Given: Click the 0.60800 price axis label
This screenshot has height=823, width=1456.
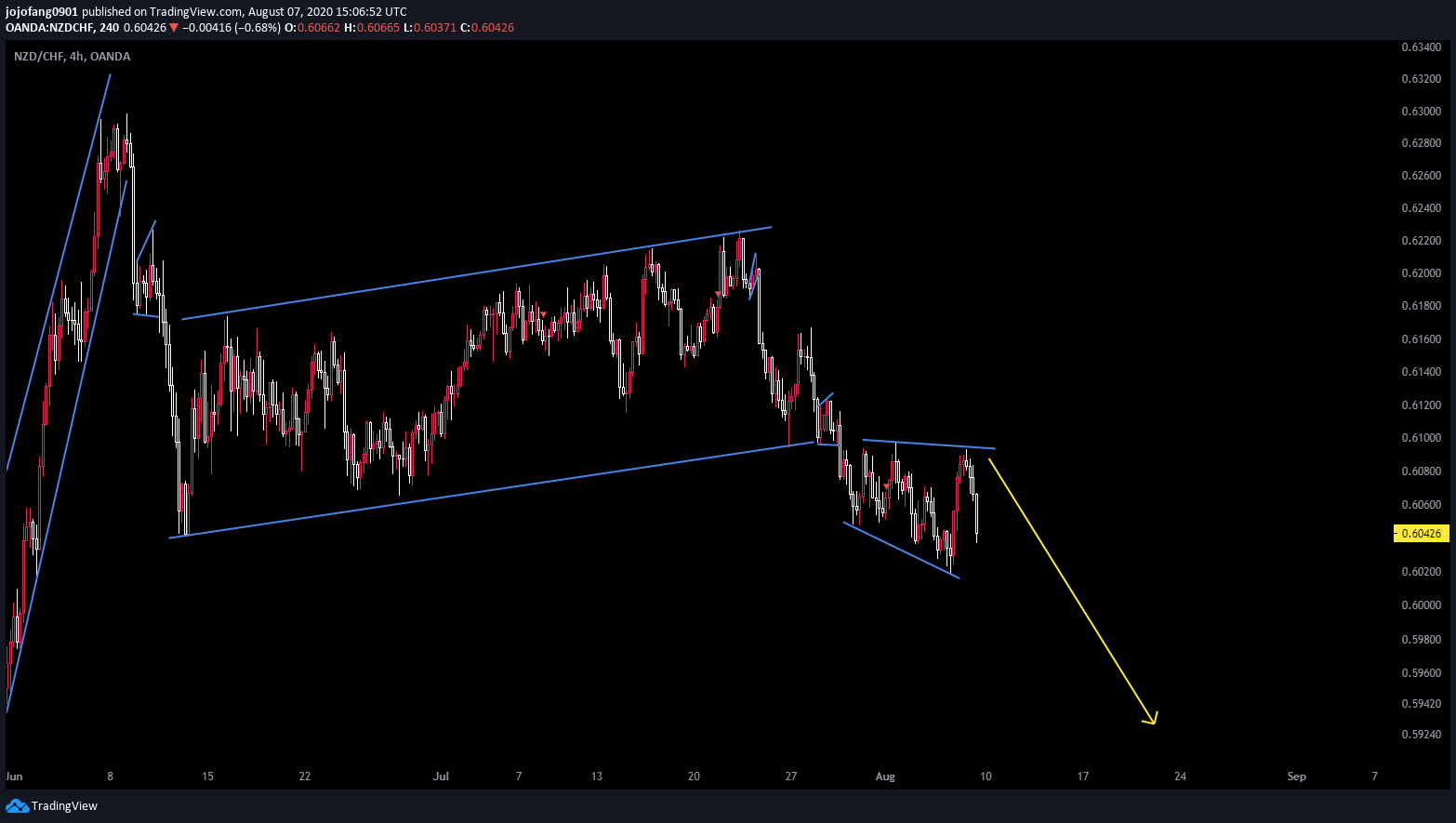Looking at the screenshot, I should point(1421,471).
